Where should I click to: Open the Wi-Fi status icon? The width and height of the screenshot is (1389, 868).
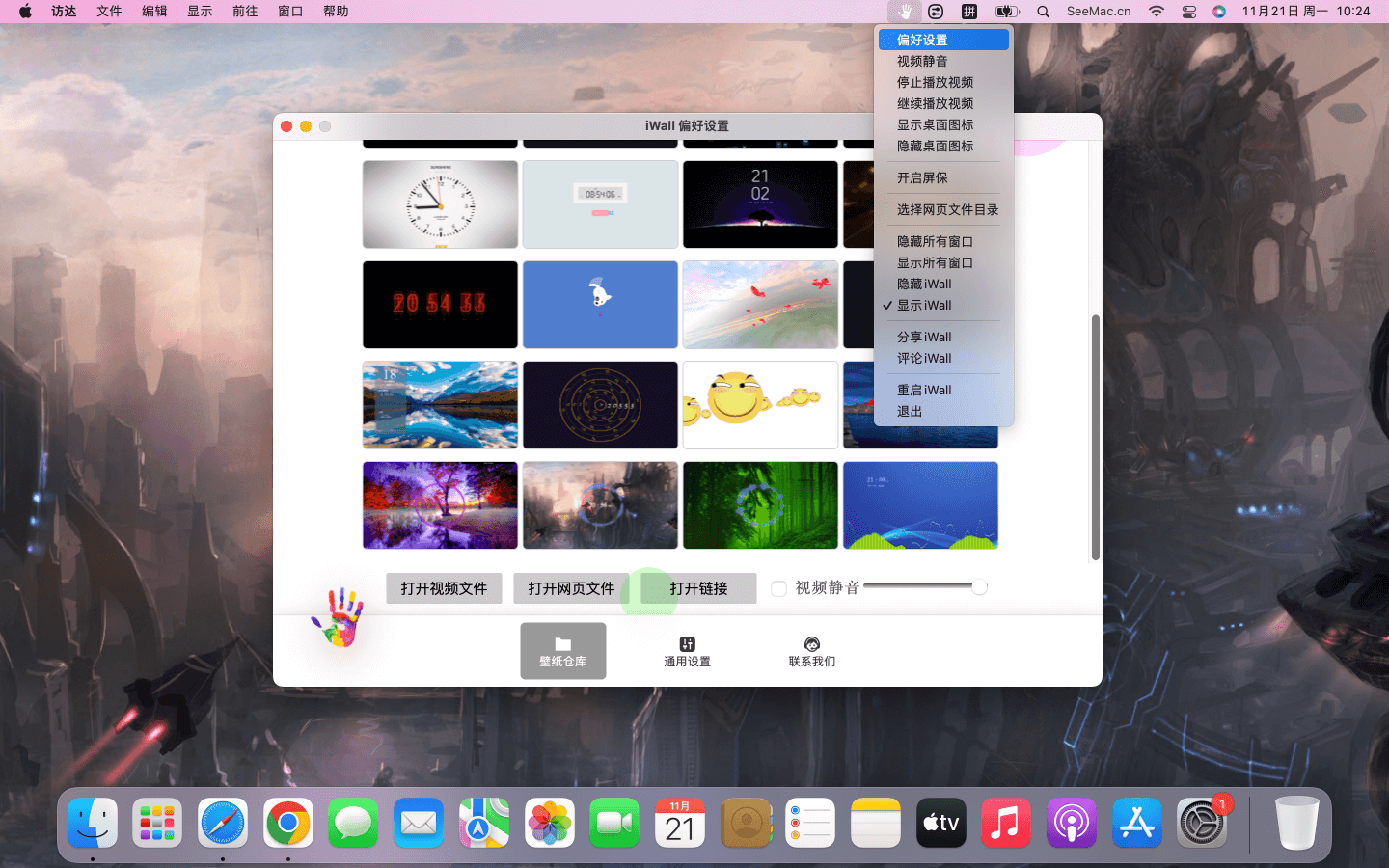click(x=1156, y=12)
